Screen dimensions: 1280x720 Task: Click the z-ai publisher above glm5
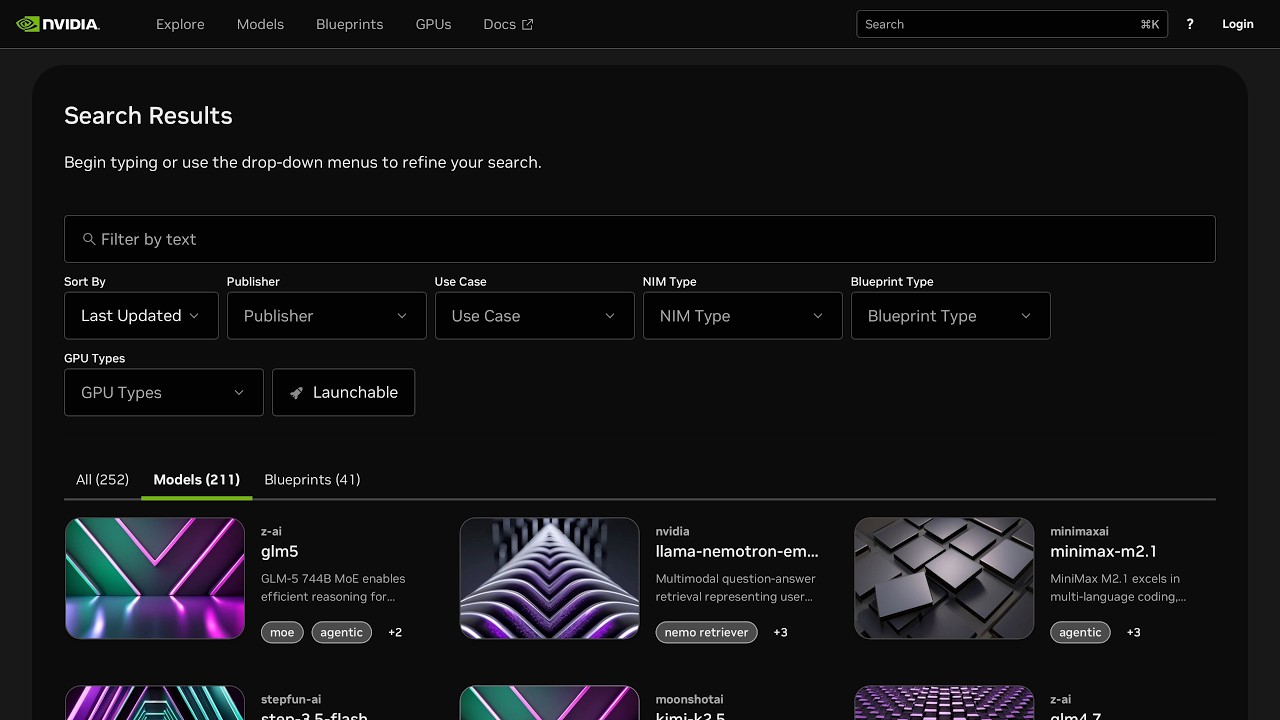271,532
